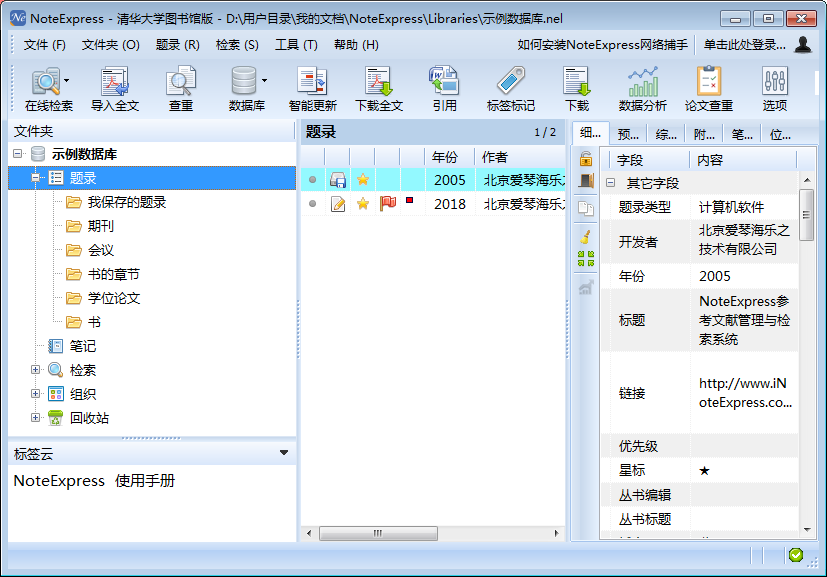Open the 标签云 dropdown arrow
The width and height of the screenshot is (827, 577).
[284, 453]
